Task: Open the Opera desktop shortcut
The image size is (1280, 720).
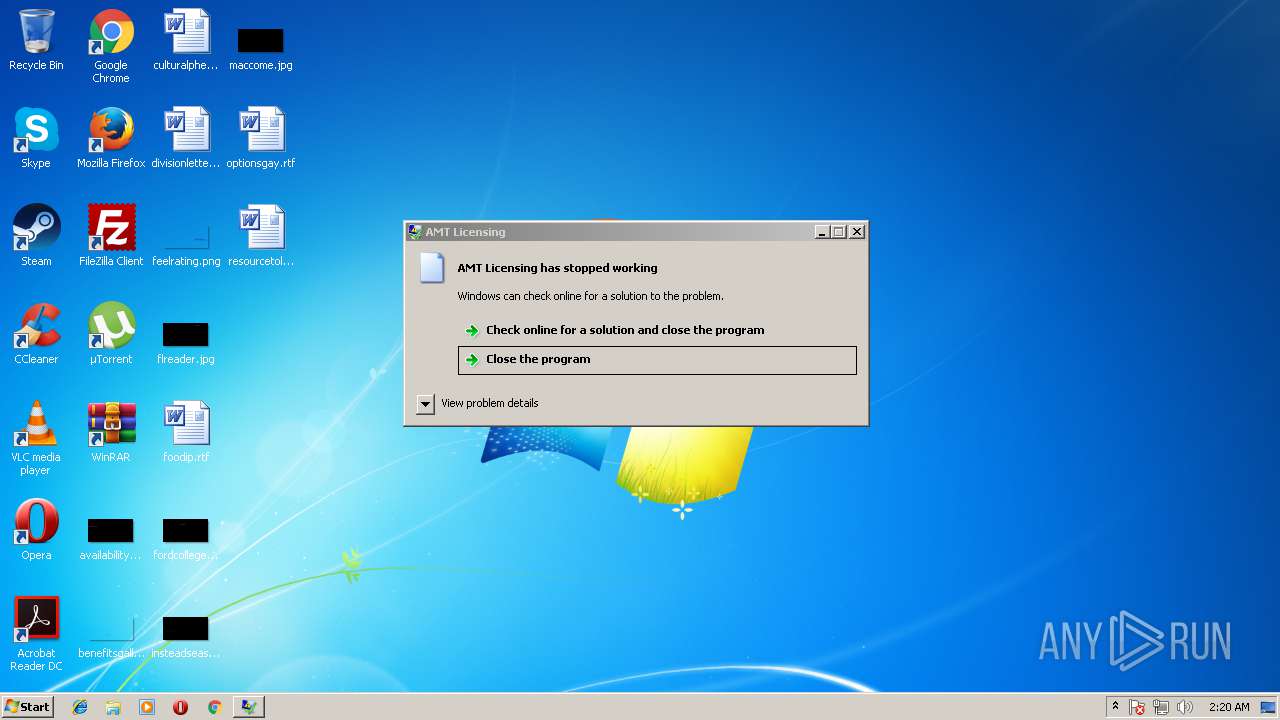Action: pyautogui.click(x=36, y=531)
